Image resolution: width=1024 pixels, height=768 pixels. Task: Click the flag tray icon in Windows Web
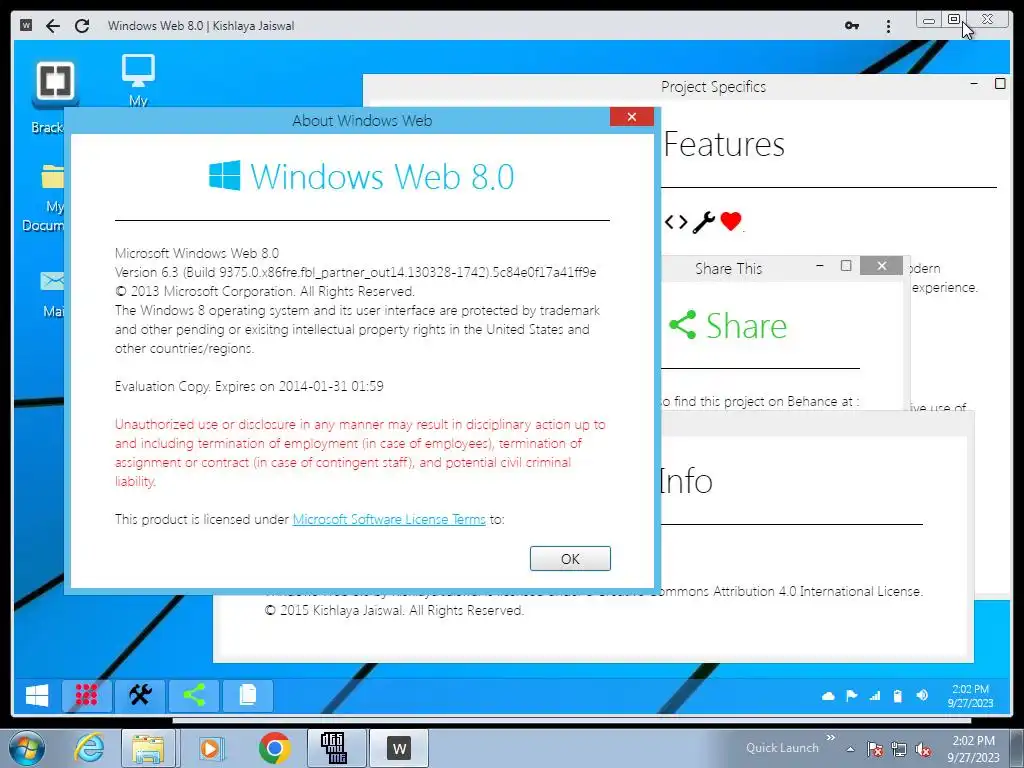pyautogui.click(x=852, y=696)
